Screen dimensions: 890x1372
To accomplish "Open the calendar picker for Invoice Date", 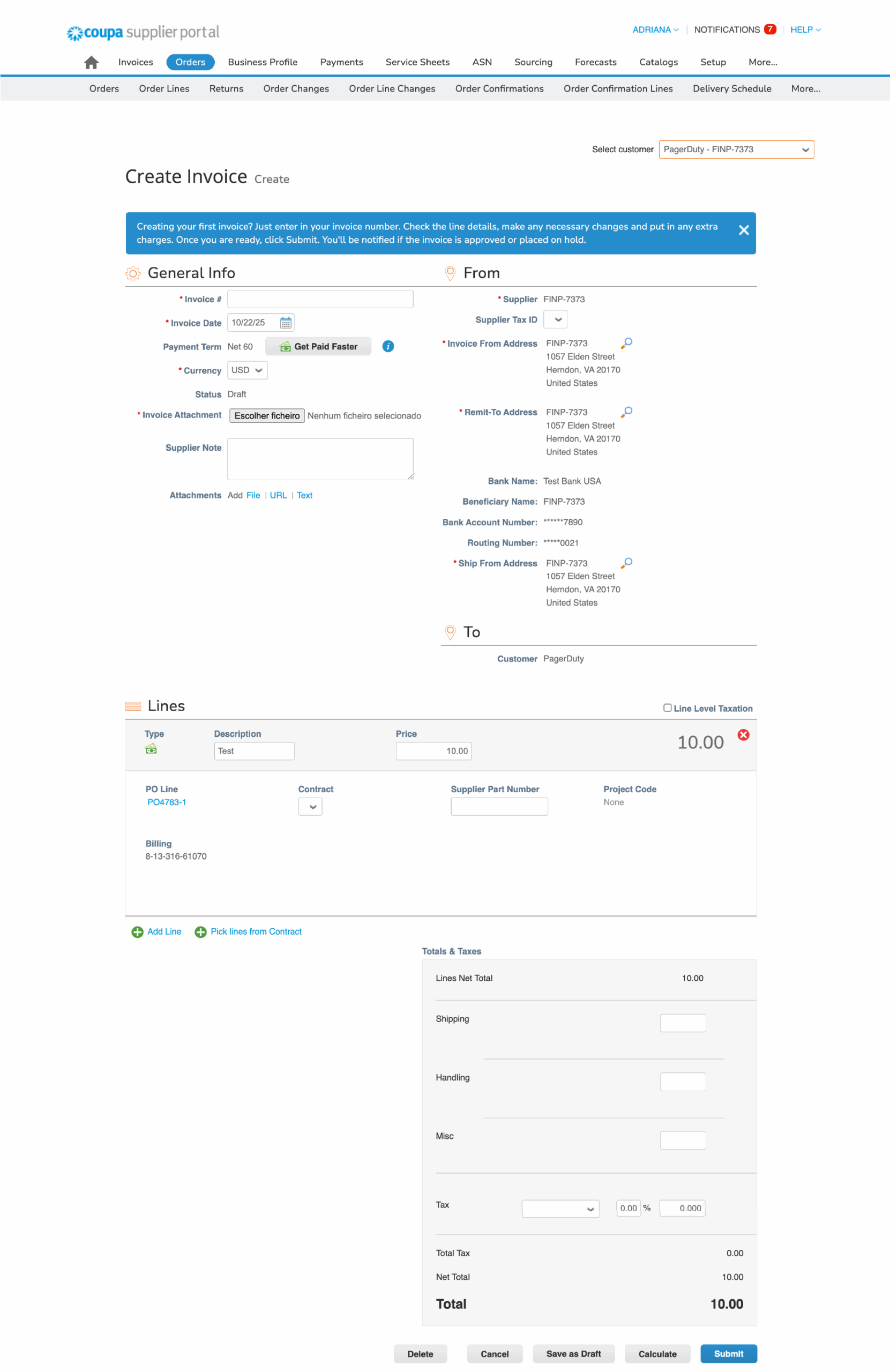I will [286, 322].
